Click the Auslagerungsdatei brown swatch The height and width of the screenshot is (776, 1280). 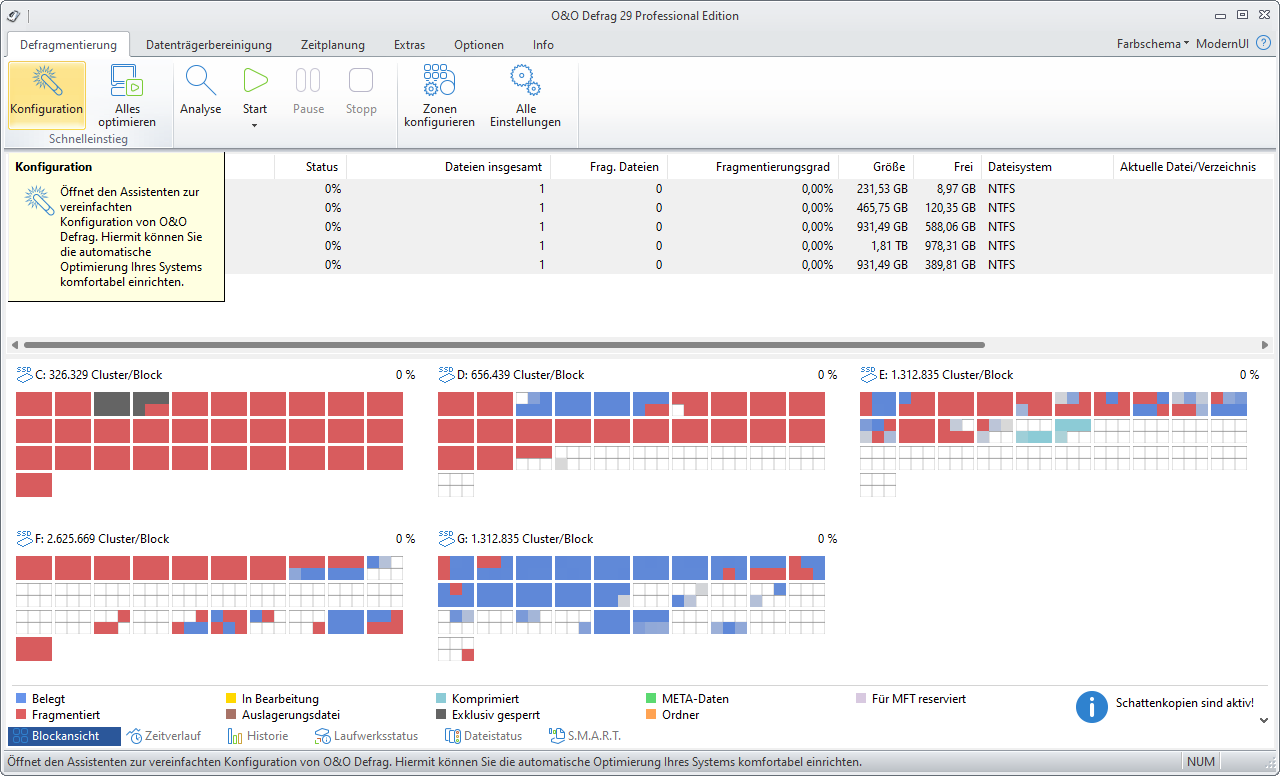pos(232,715)
